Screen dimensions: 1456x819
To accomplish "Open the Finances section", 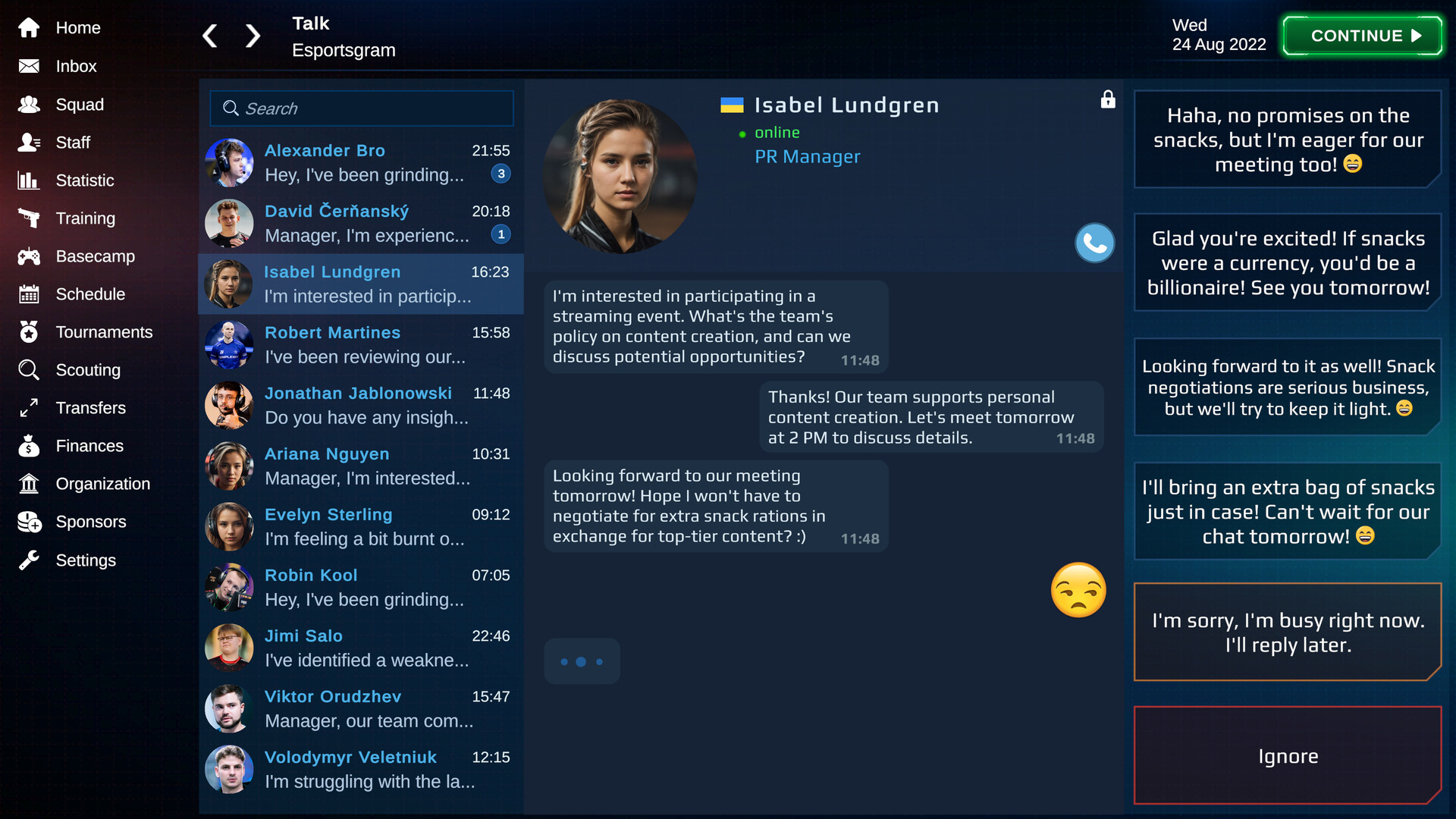I will (x=91, y=446).
